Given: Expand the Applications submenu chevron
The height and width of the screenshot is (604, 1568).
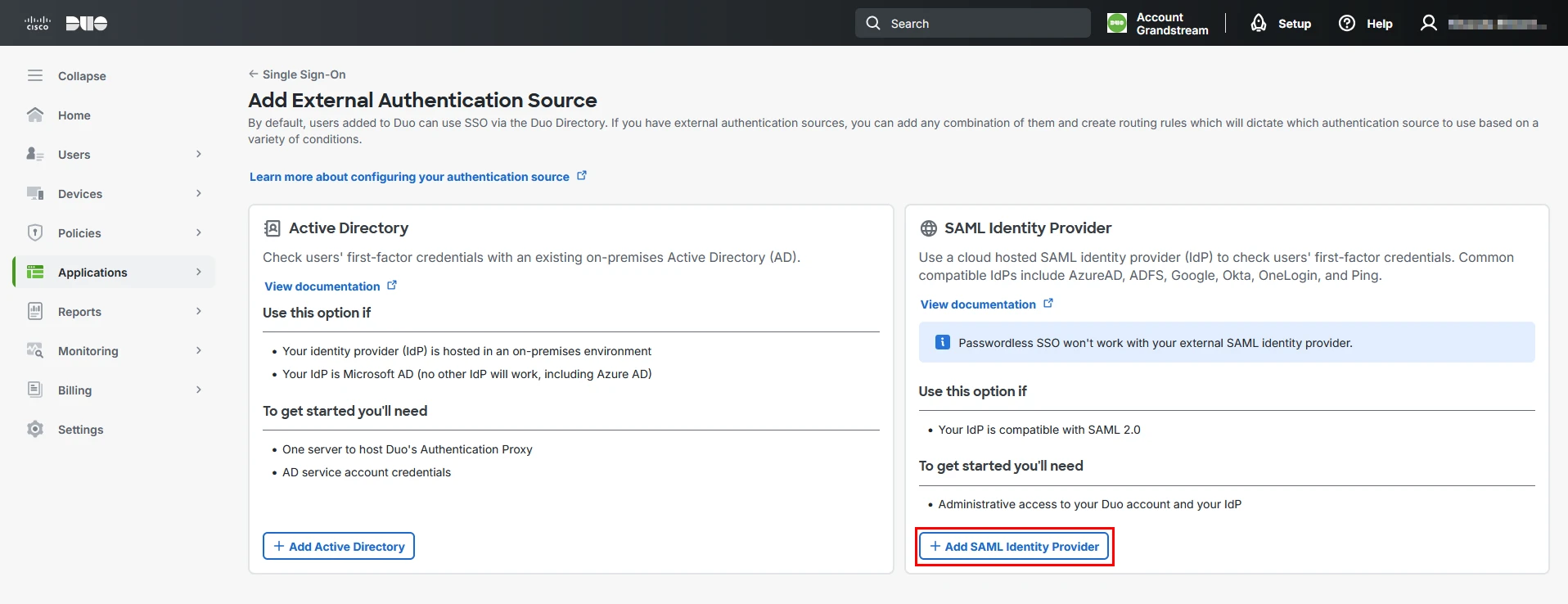Looking at the screenshot, I should coord(199,272).
